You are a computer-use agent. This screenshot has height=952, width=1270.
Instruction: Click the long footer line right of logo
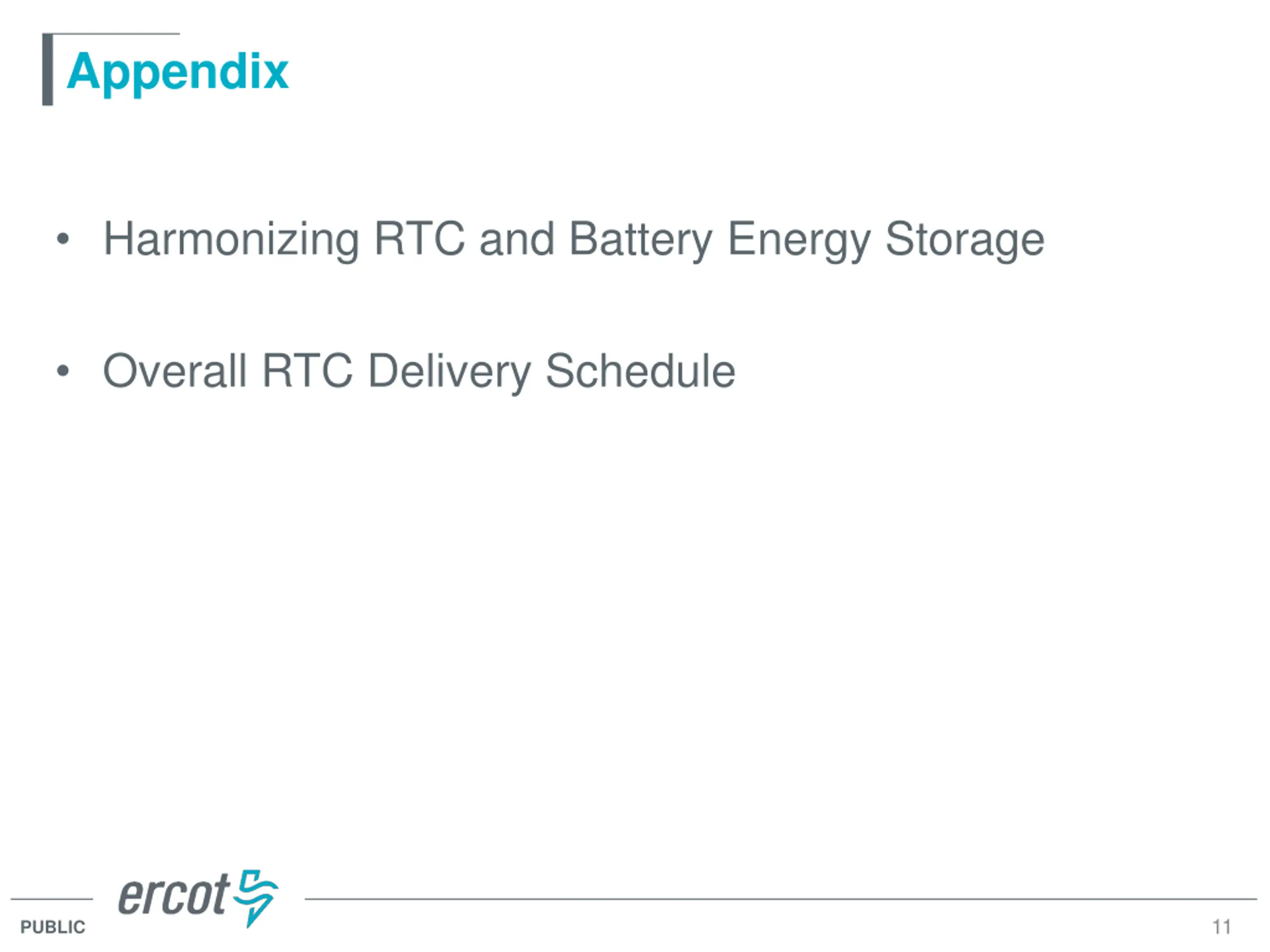point(781,899)
